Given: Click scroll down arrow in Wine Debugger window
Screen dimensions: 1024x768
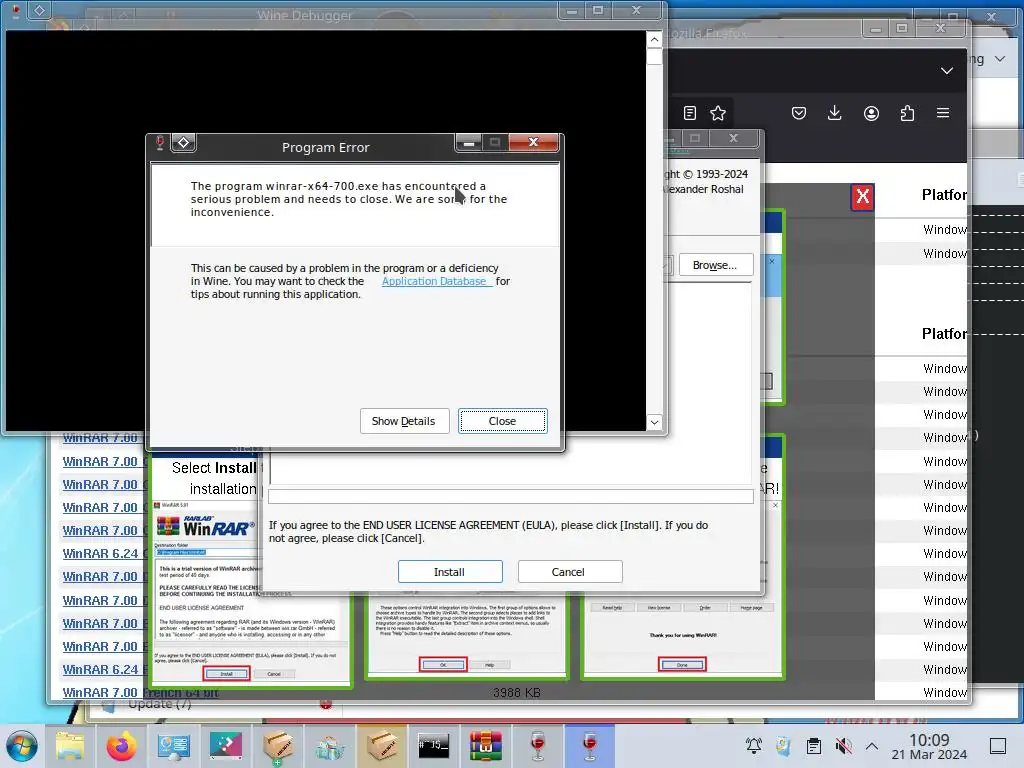Looking at the screenshot, I should [654, 422].
